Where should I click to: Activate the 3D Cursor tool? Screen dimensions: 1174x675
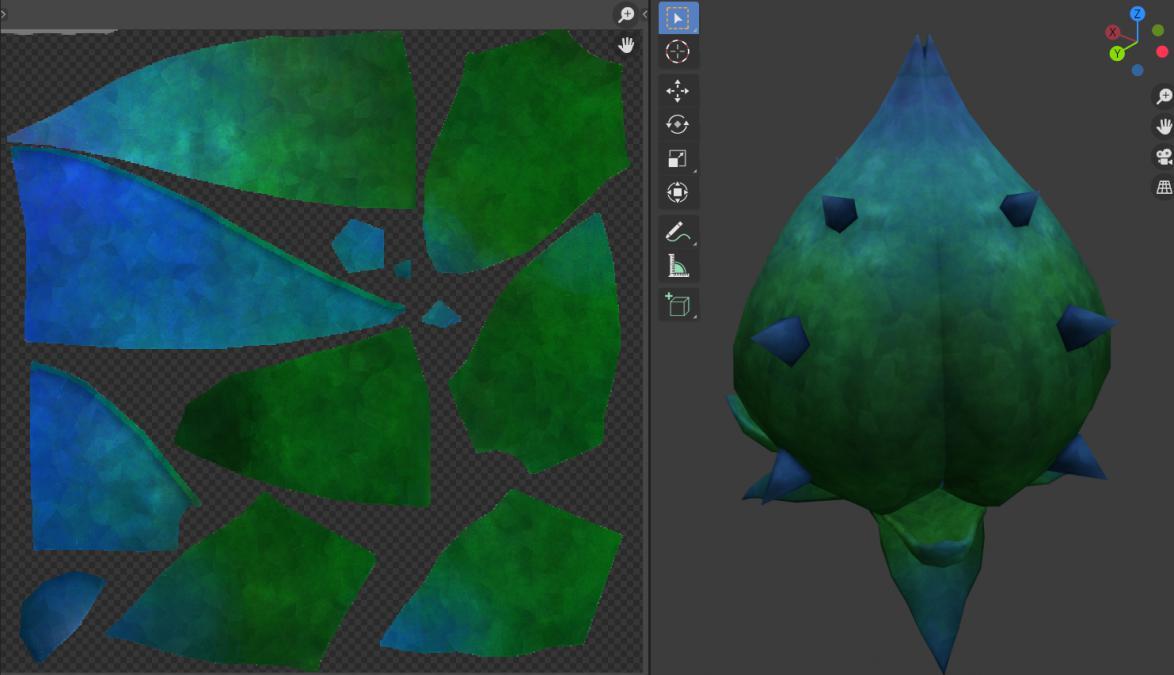(678, 52)
